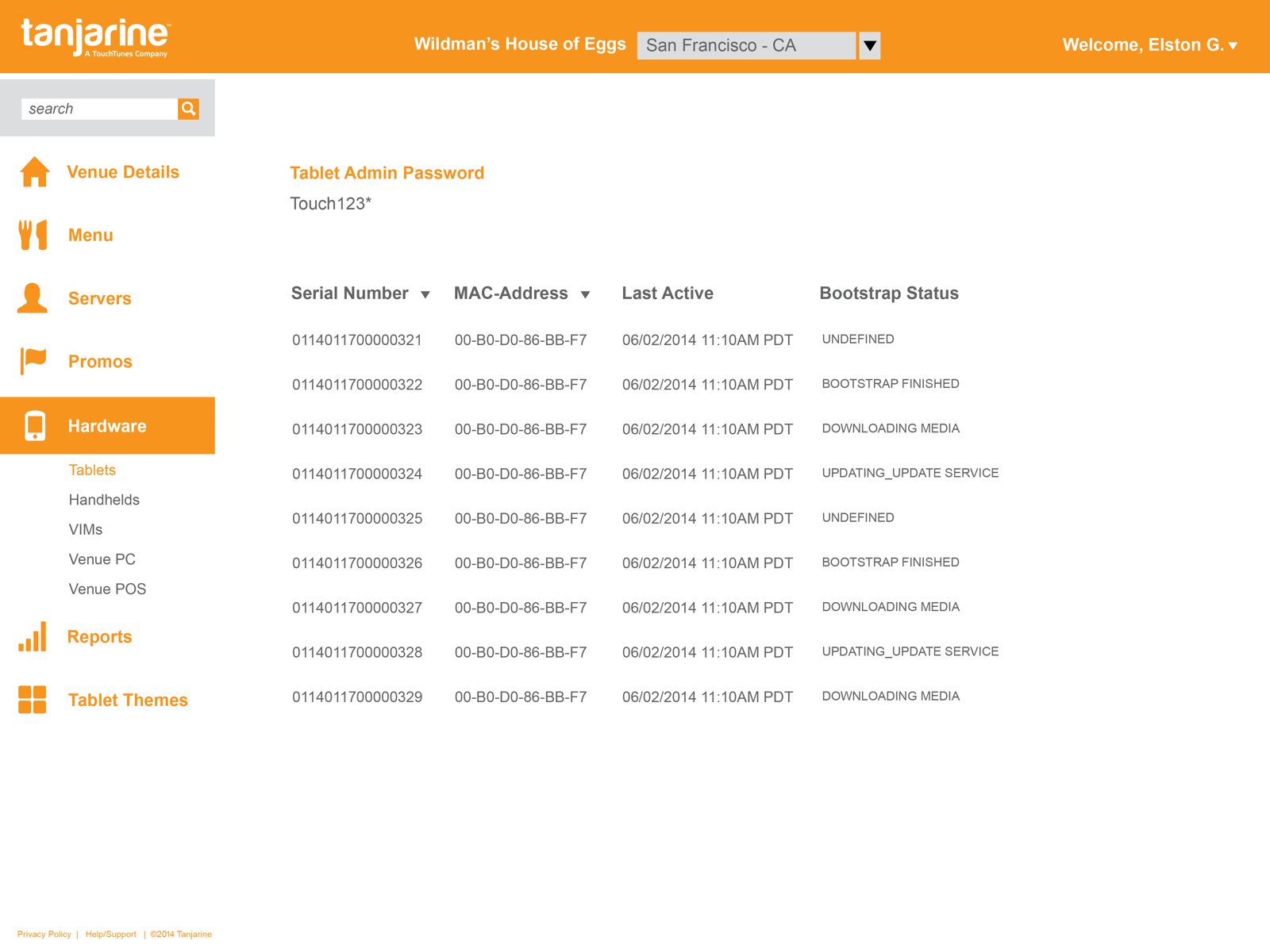Click DOWNLOADING MEDIA status in row 0114011700000329
The image size is (1270, 952).
(x=891, y=697)
